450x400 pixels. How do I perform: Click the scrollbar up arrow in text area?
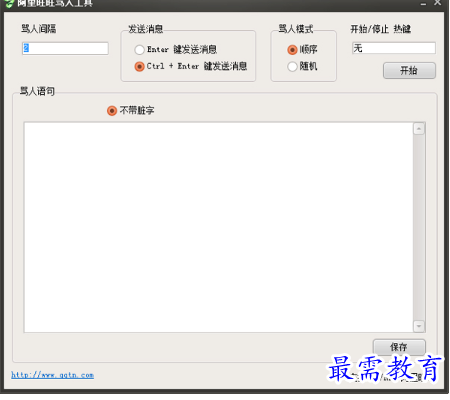click(419, 129)
